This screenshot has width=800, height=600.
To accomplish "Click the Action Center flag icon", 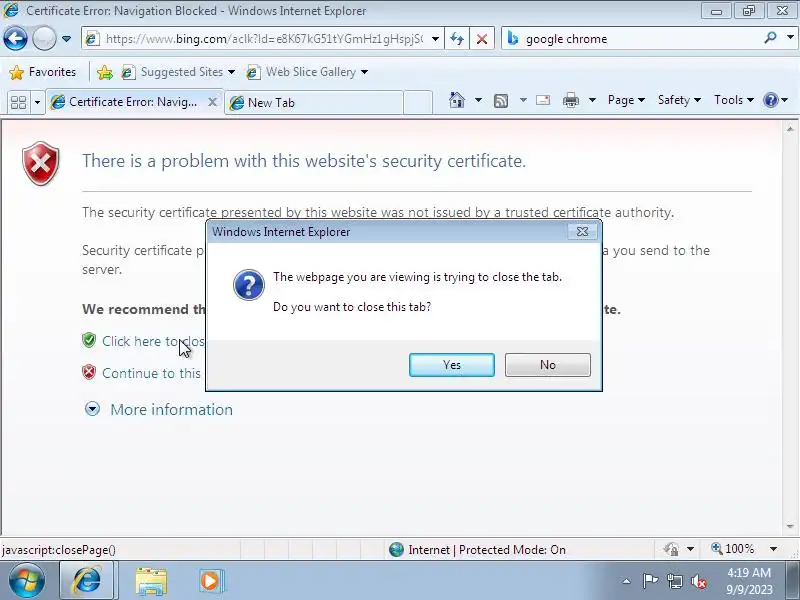I will pyautogui.click(x=649, y=581).
